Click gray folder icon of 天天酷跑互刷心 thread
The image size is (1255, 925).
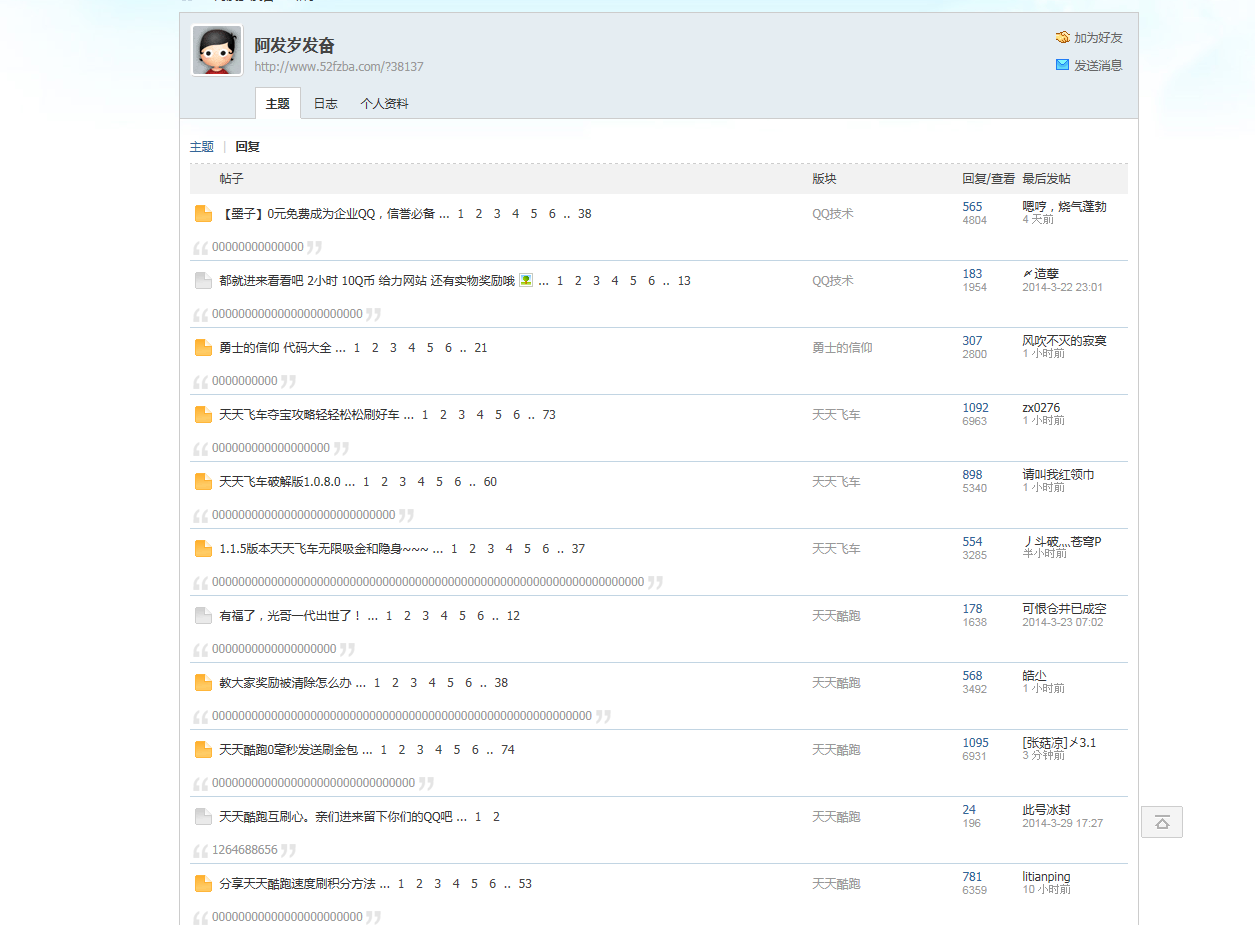pos(203,816)
